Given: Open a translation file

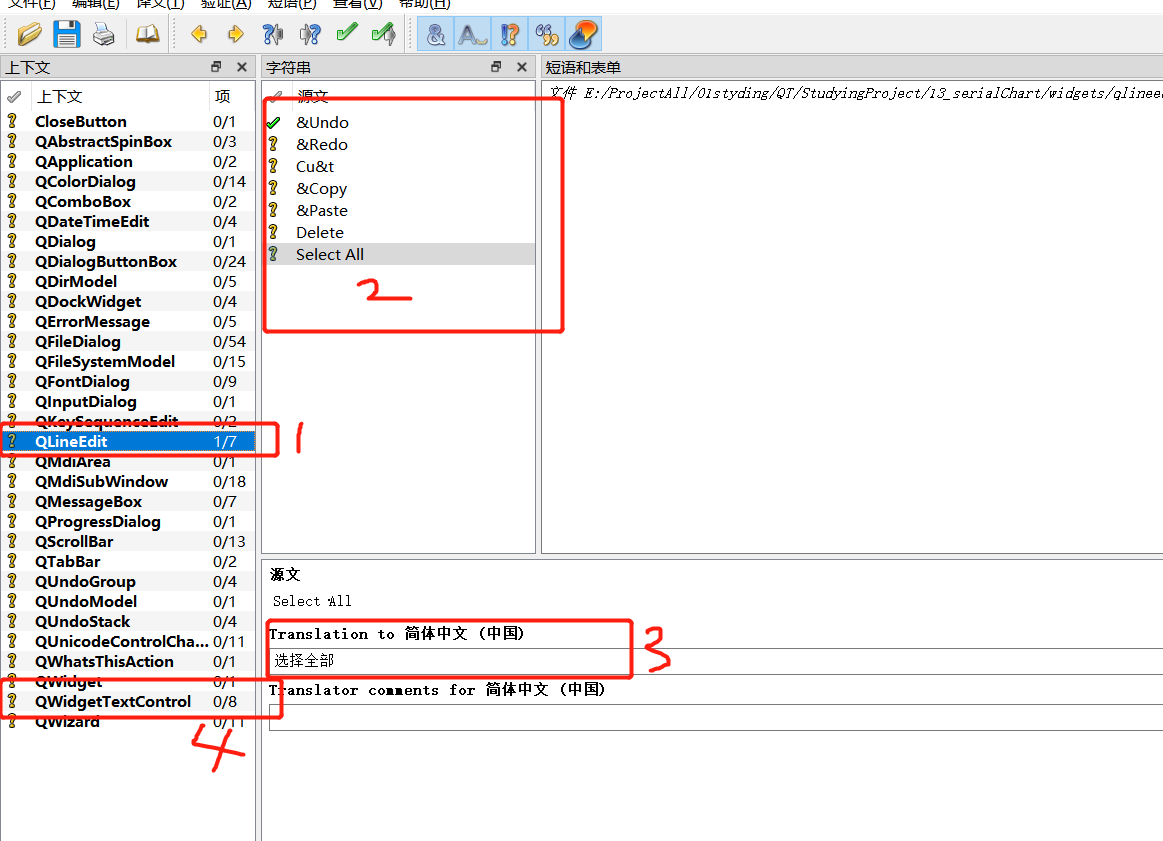Looking at the screenshot, I should 29,33.
